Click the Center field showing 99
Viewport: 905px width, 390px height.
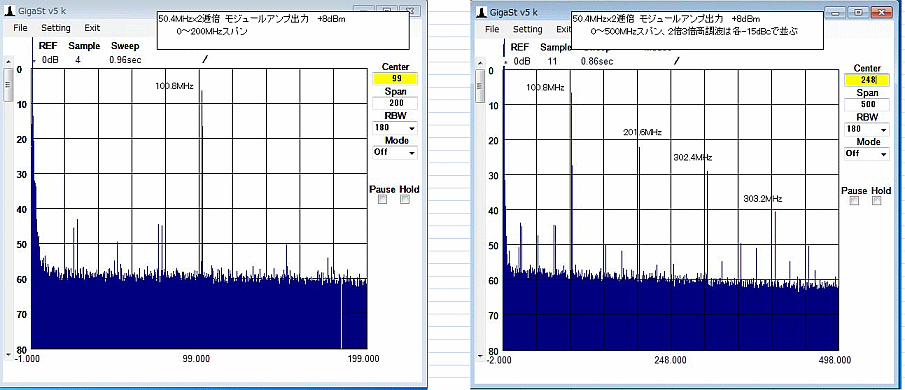[395, 78]
